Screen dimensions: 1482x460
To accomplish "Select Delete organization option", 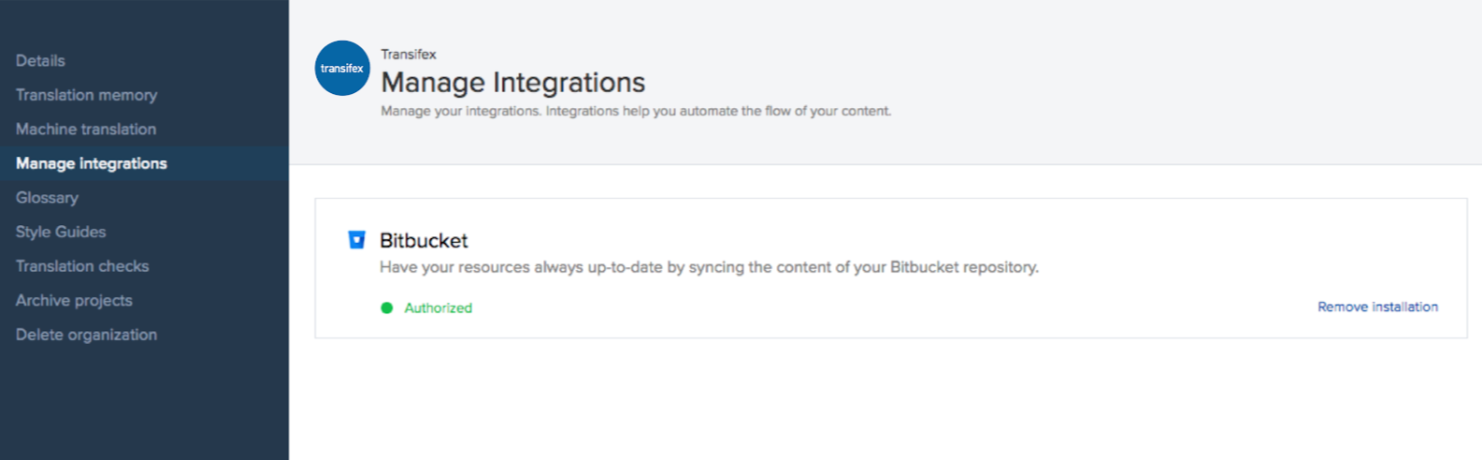I will (x=86, y=335).
